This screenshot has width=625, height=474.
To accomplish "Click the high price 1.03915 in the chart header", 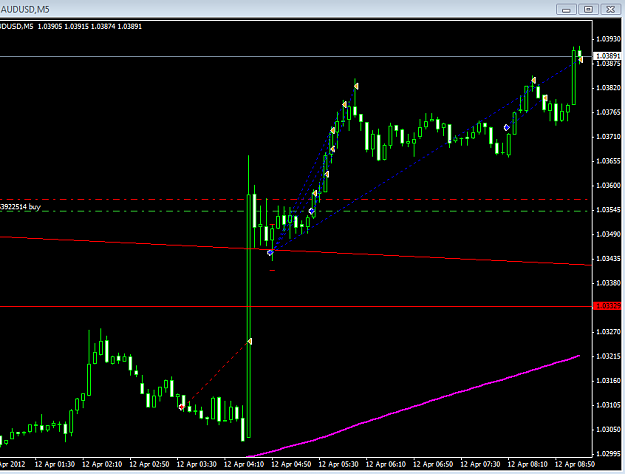I will coord(77,27).
